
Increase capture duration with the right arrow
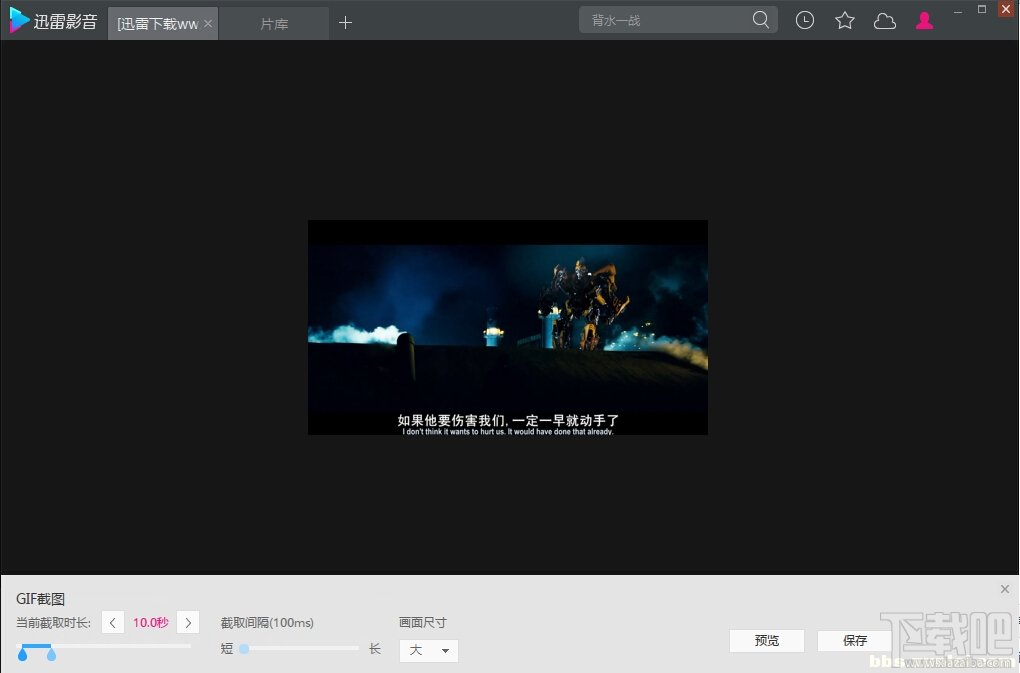click(x=188, y=622)
